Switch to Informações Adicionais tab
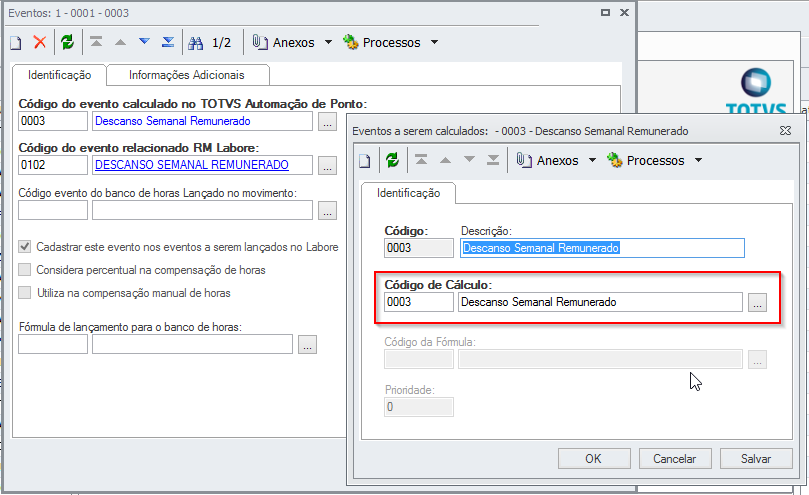The width and height of the screenshot is (809, 495). point(187,75)
